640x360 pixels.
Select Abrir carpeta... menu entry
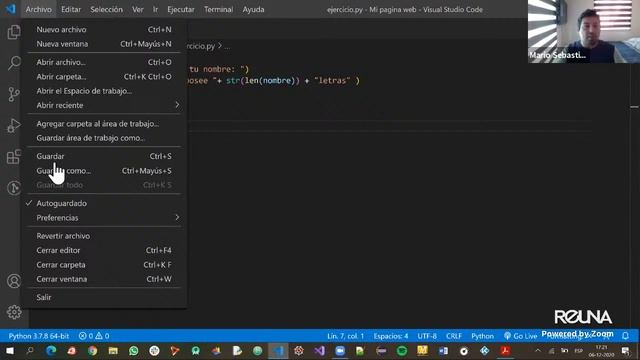(x=104, y=76)
